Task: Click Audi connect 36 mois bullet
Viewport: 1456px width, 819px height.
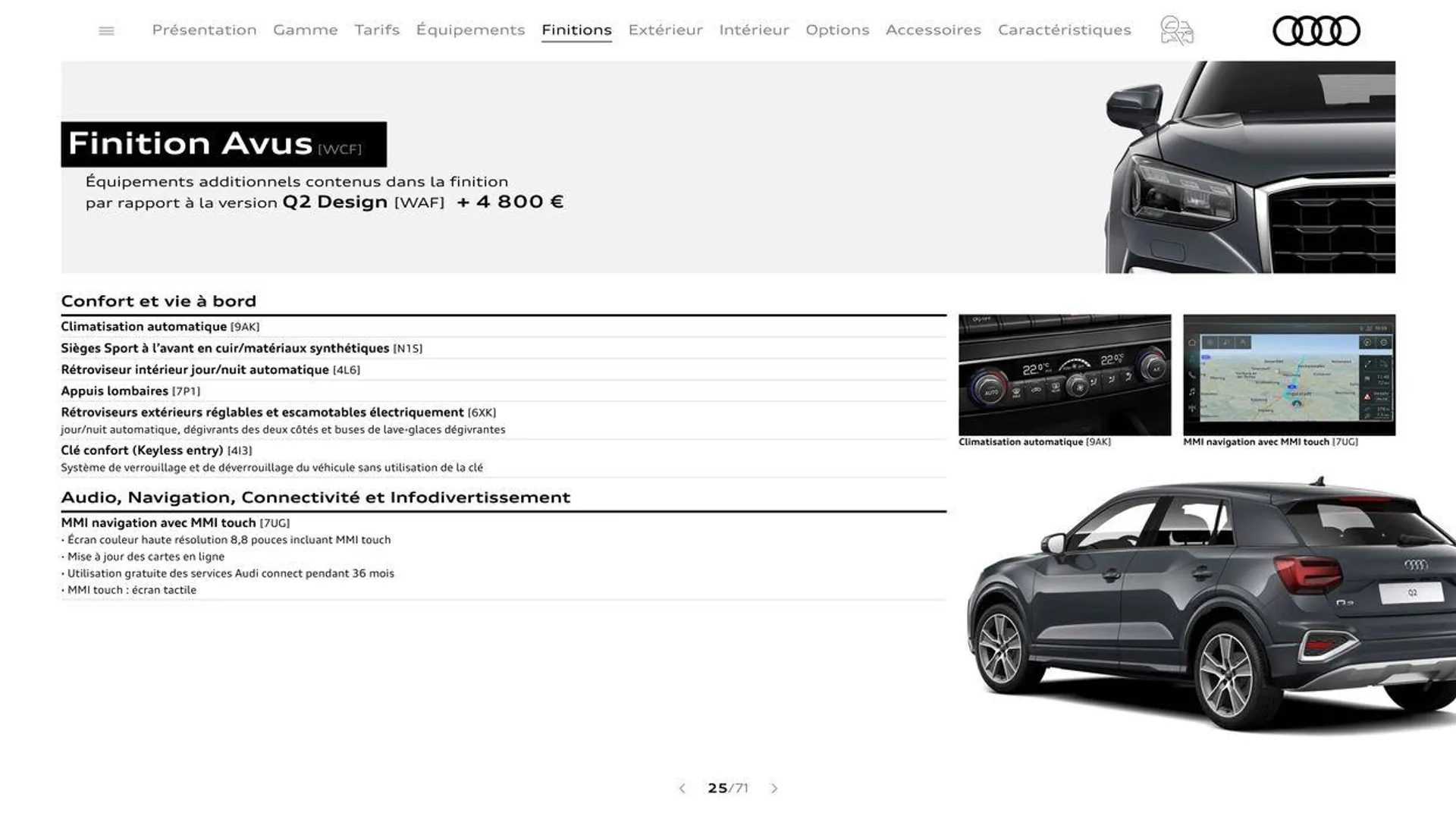Action: (x=227, y=573)
